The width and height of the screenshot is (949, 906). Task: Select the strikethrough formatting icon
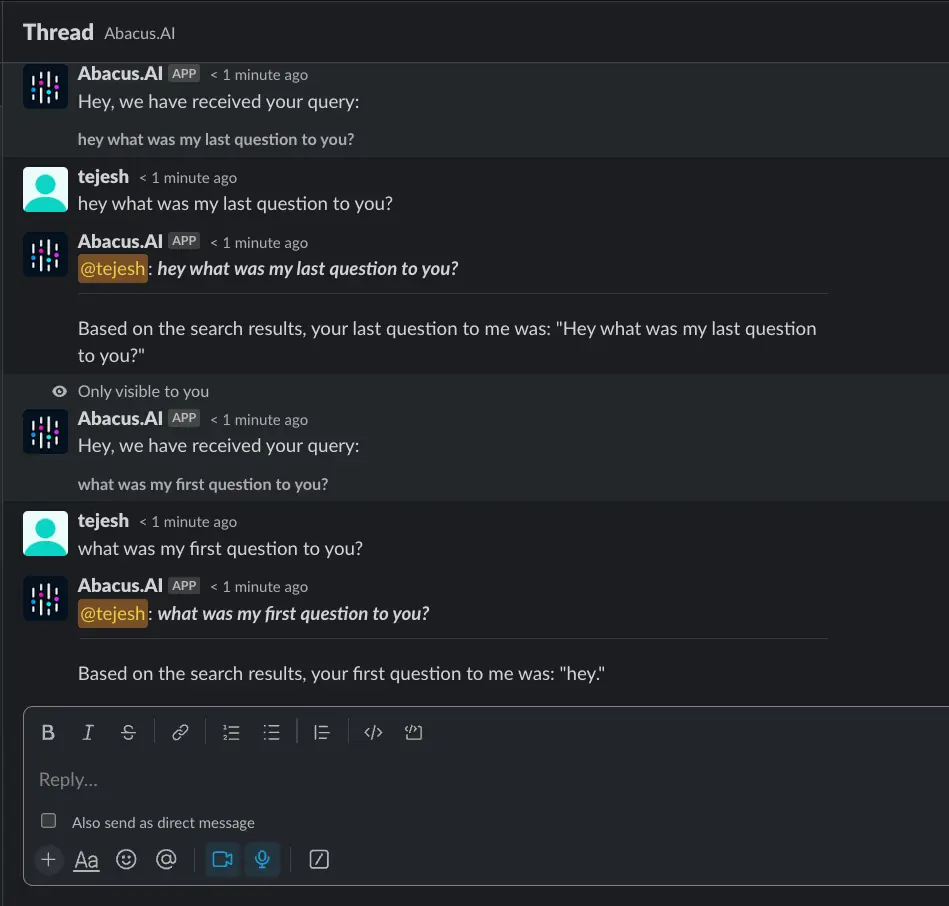(128, 732)
